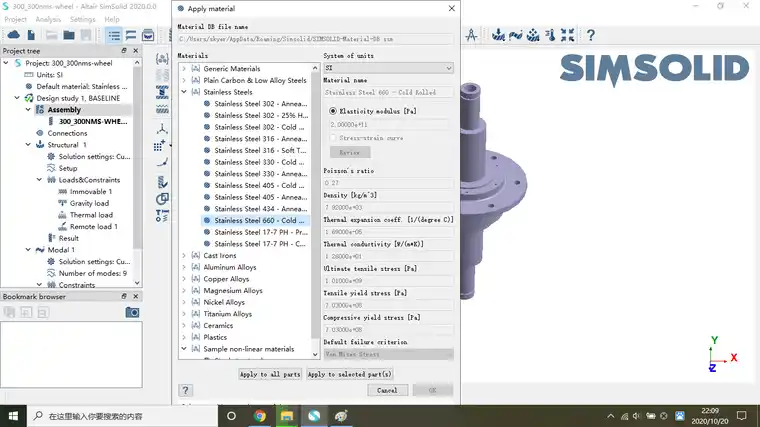This screenshot has height=427, width=760.
Task: Click the speech-bubble lines toolbar icon
Action: click(131, 35)
